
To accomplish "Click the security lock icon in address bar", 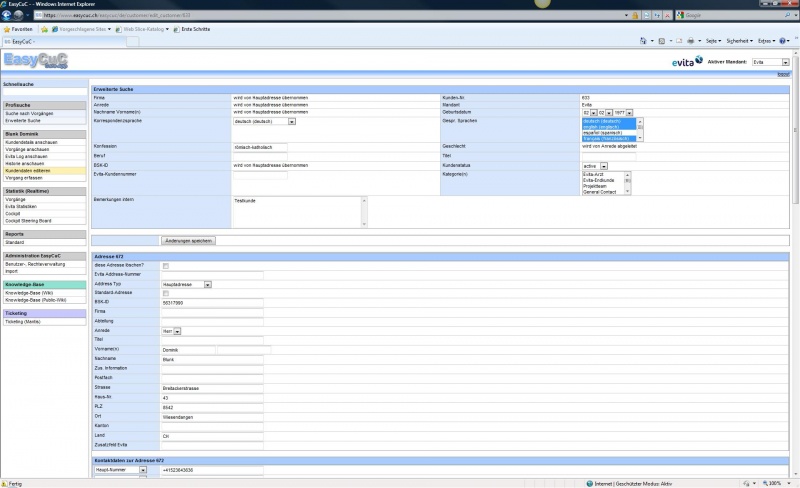I will 635,15.
